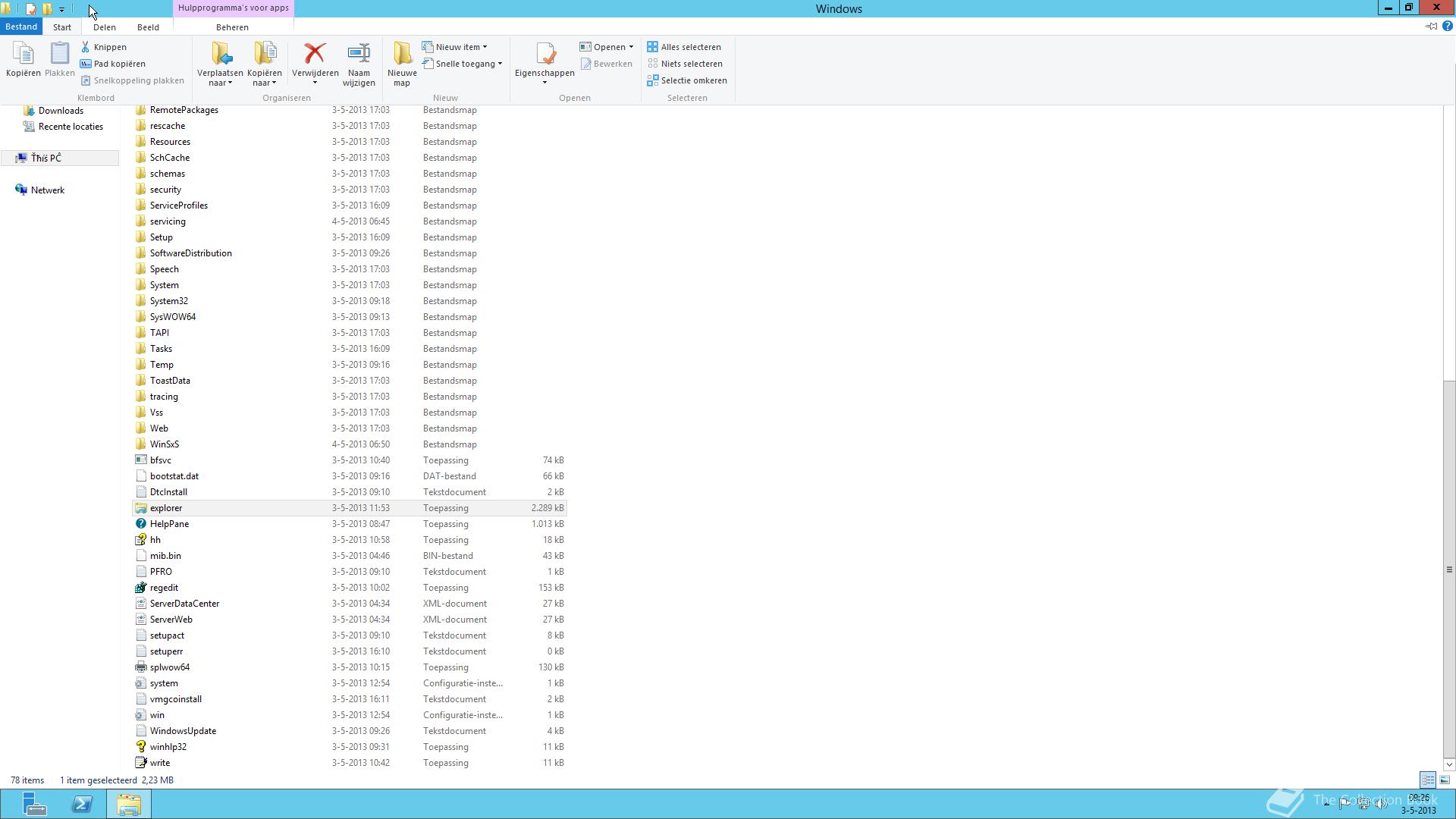1456x819 pixels.
Task: Select WindowsUpdate text document
Action: (183, 731)
